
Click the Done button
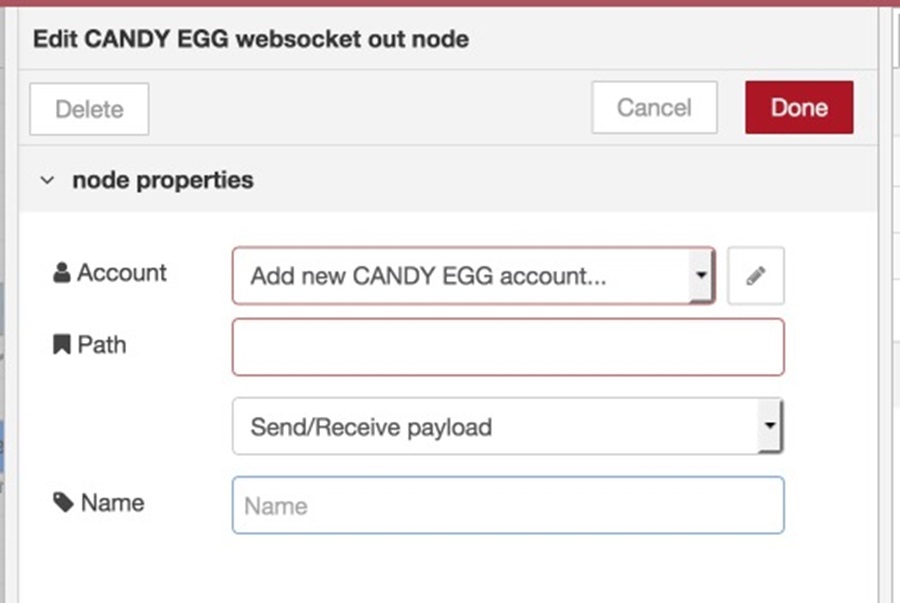click(799, 107)
